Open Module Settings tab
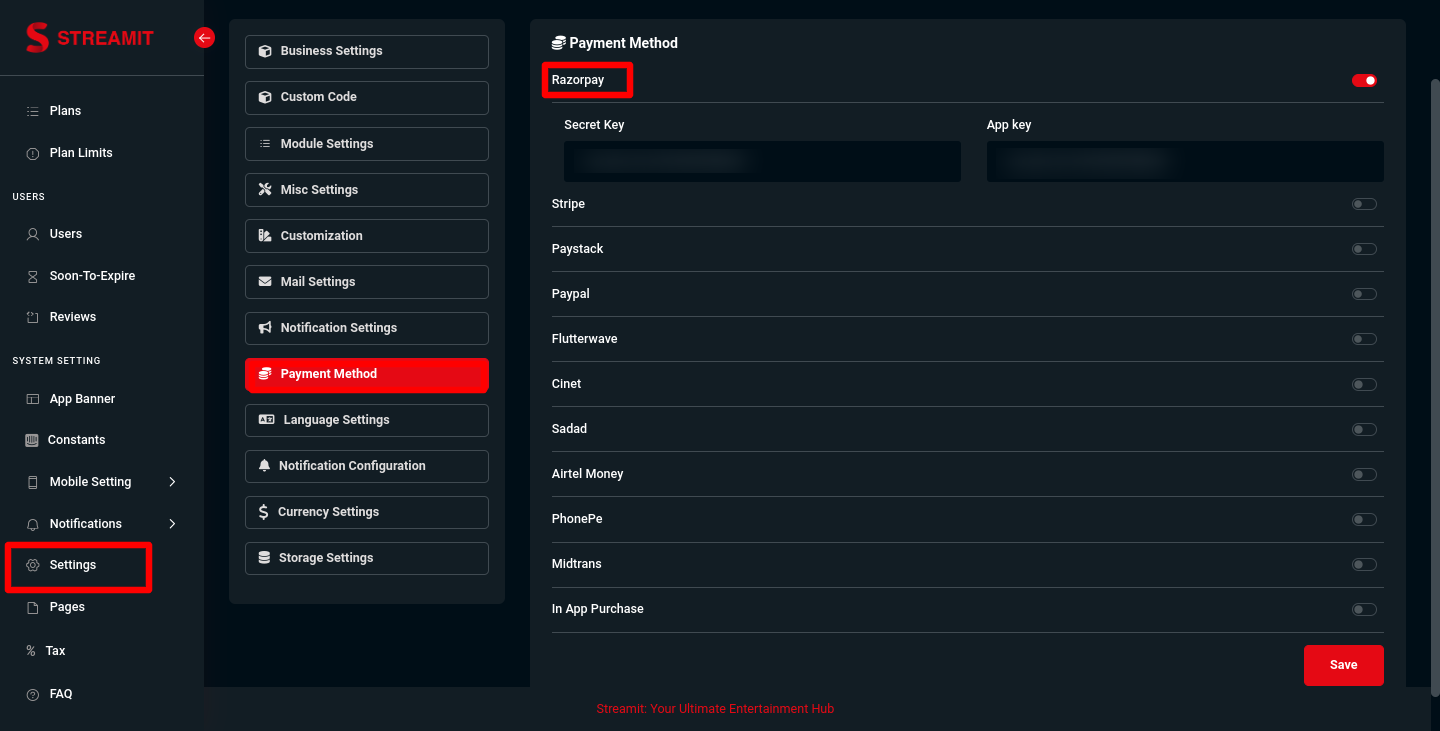This screenshot has width=1440, height=731. [x=367, y=144]
